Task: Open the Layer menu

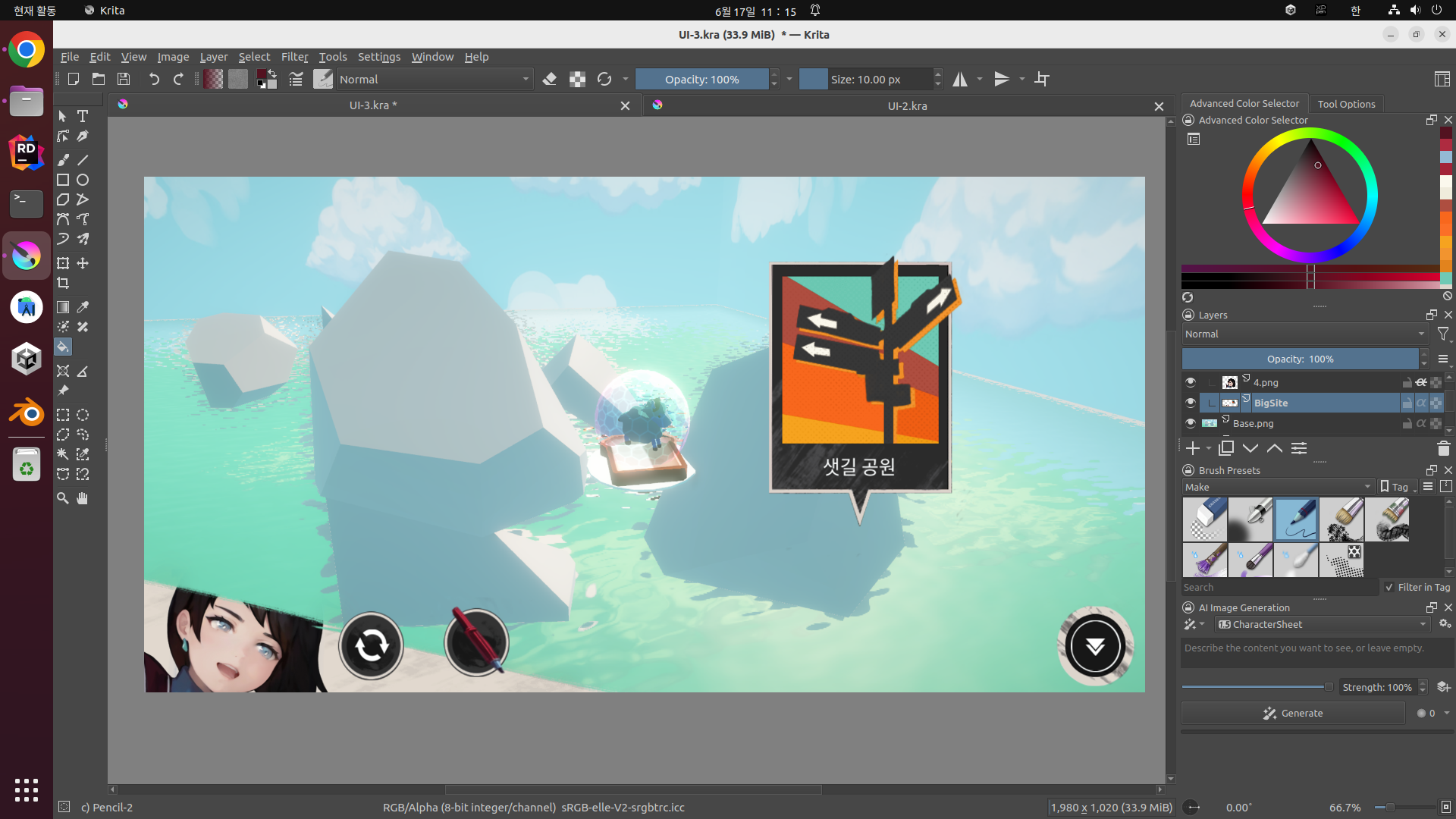Action: point(214,57)
